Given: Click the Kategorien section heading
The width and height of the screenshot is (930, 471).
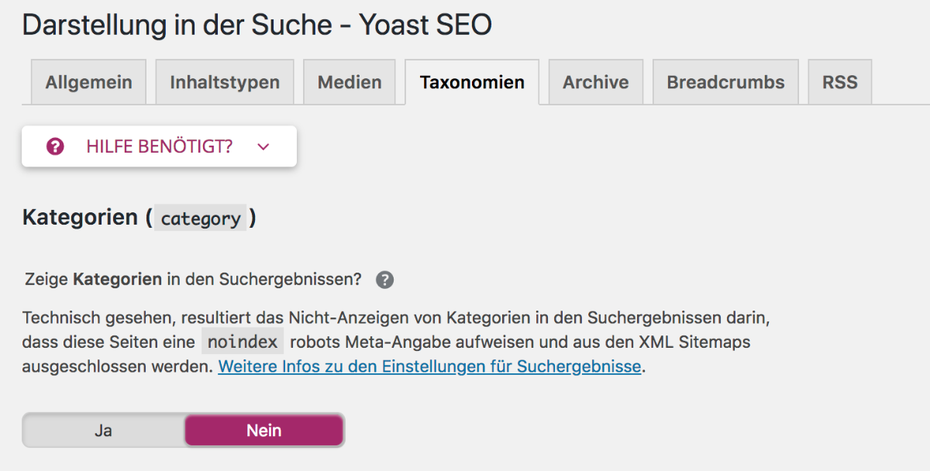Looking at the screenshot, I should click(139, 218).
